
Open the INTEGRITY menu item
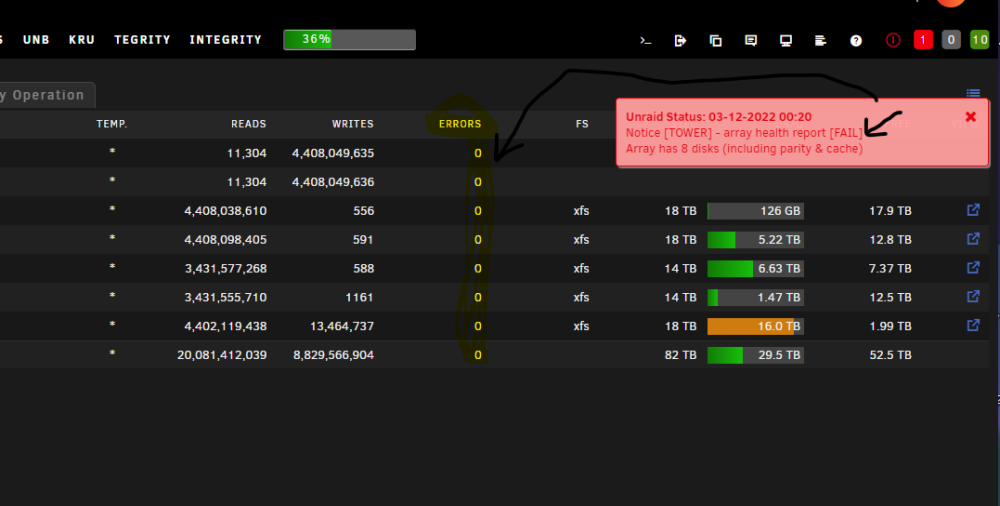point(225,40)
